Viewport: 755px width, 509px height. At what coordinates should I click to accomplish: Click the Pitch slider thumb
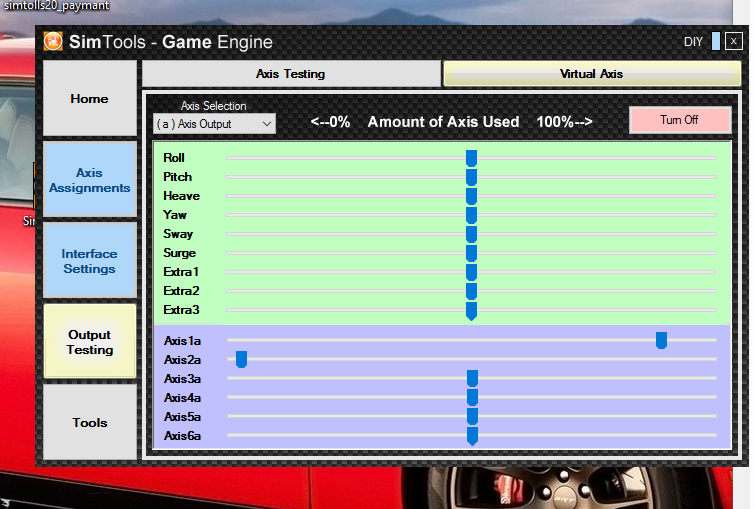471,177
